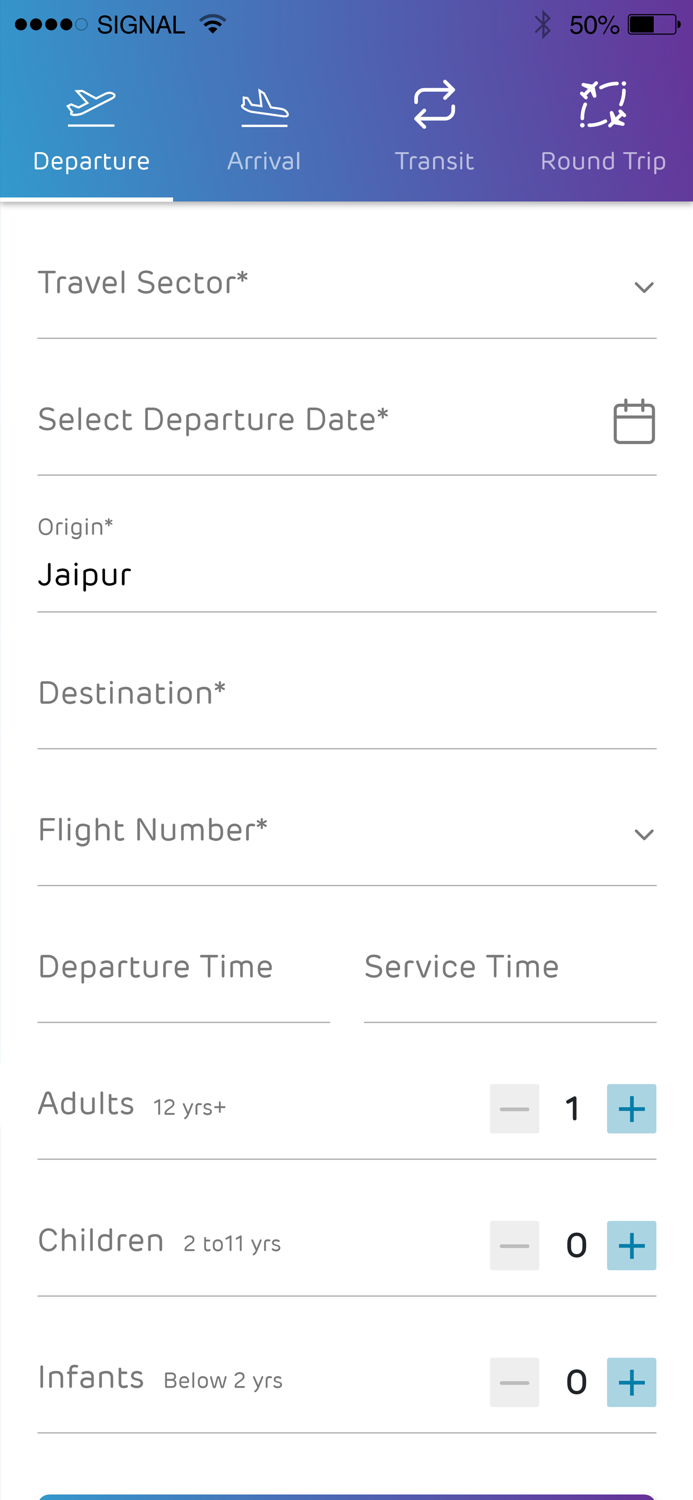Open the calendar date picker icon

point(634,421)
